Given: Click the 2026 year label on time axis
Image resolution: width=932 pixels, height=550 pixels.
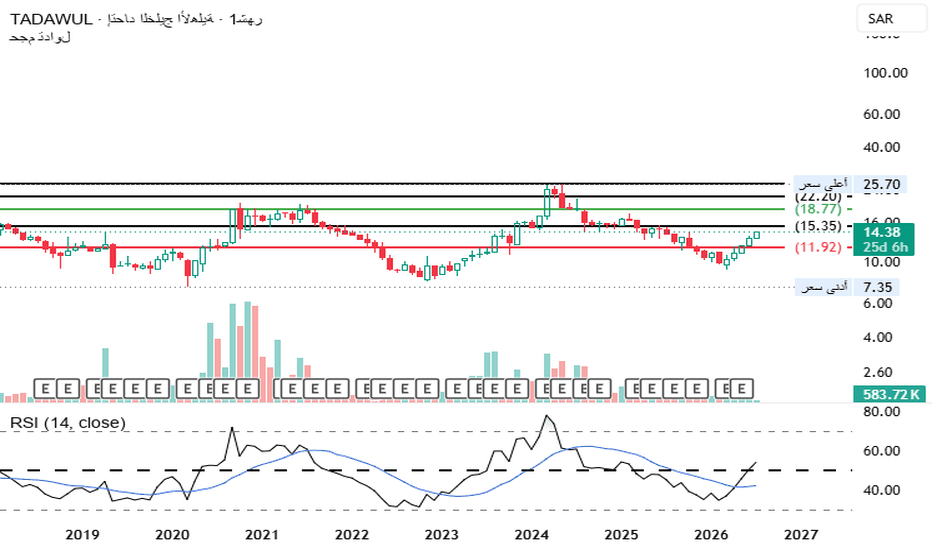Looking at the screenshot, I should click(711, 535).
